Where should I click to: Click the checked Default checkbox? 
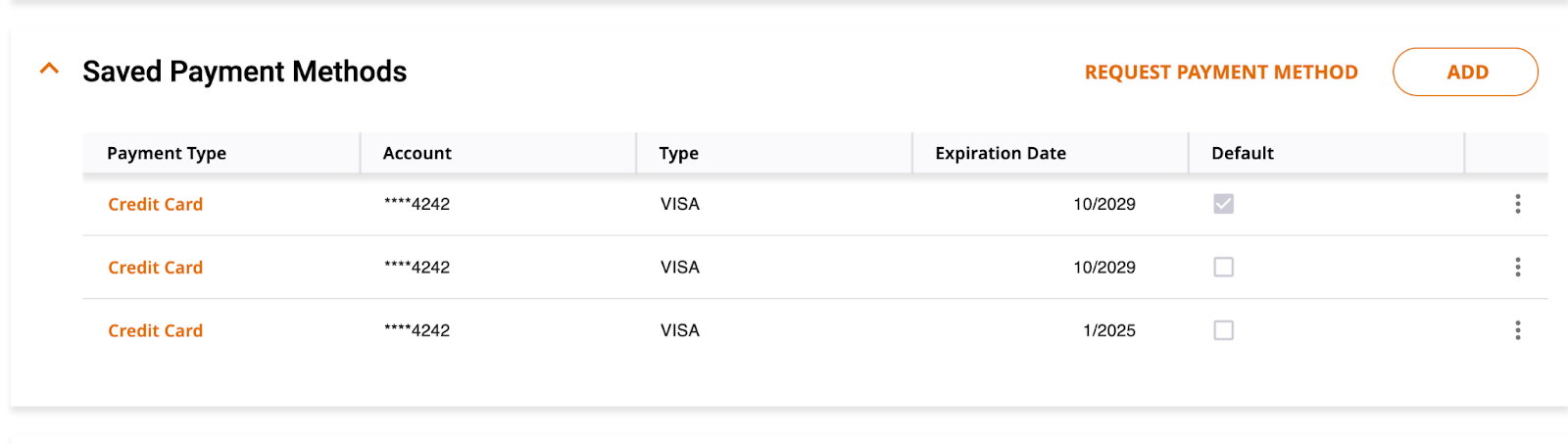(x=1223, y=204)
